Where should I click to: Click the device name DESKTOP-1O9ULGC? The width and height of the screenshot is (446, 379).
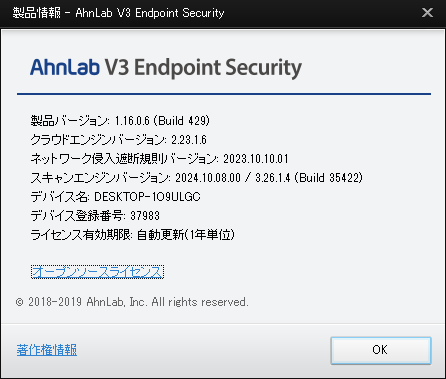click(x=147, y=197)
